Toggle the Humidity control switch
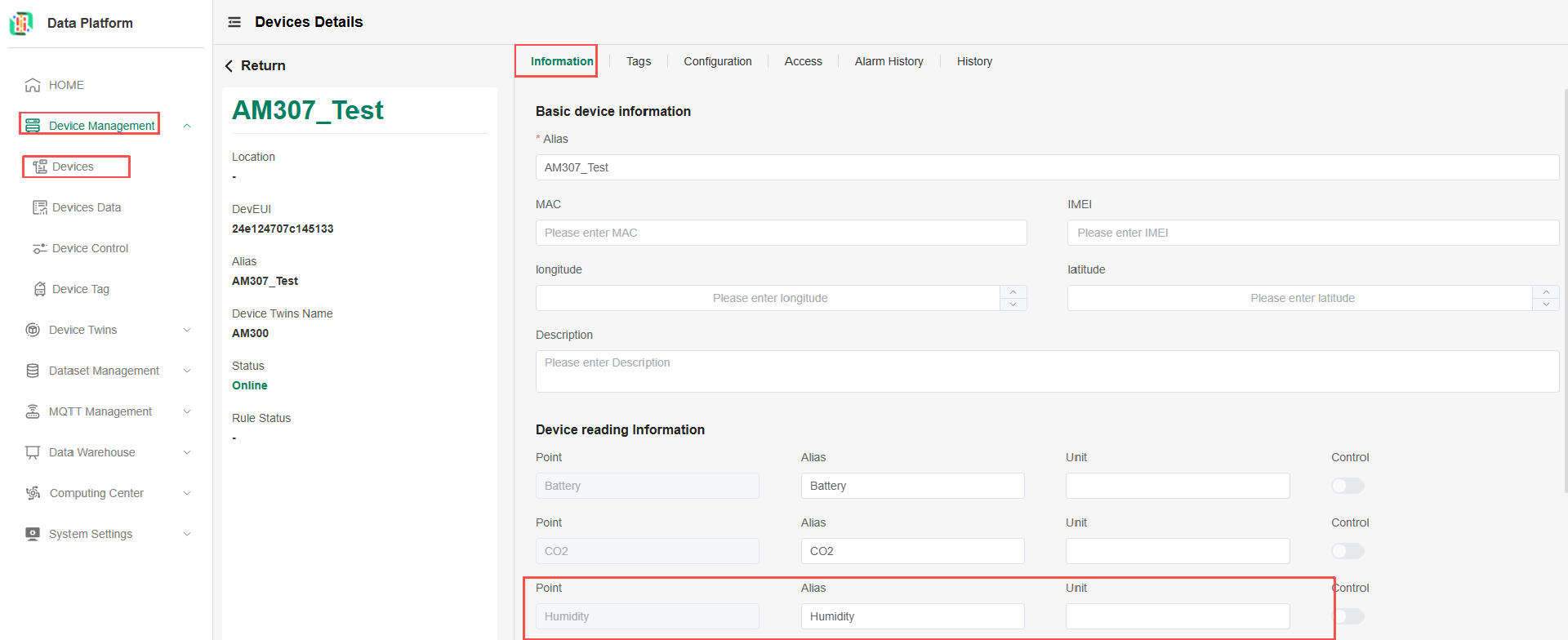The height and width of the screenshot is (640, 1568). (x=1349, y=616)
